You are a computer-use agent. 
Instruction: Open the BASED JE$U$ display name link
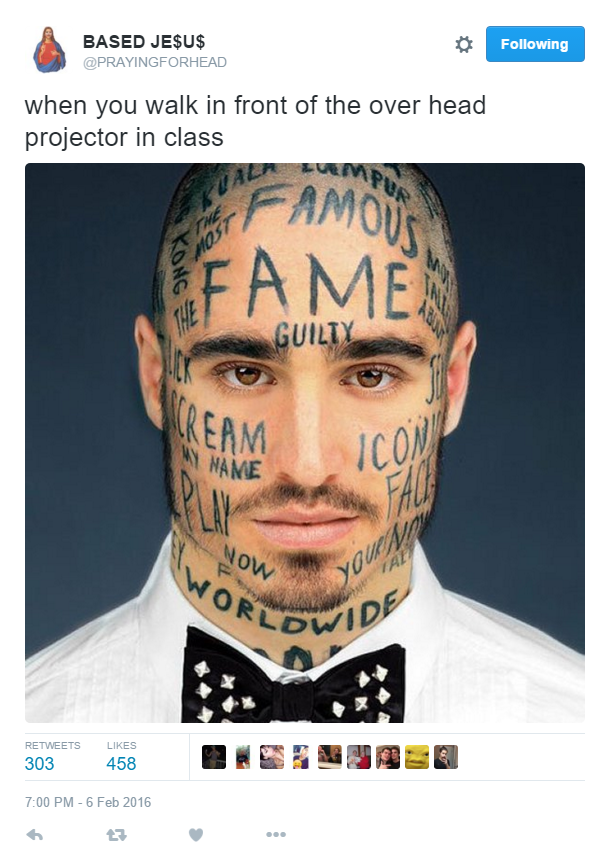[x=144, y=42]
